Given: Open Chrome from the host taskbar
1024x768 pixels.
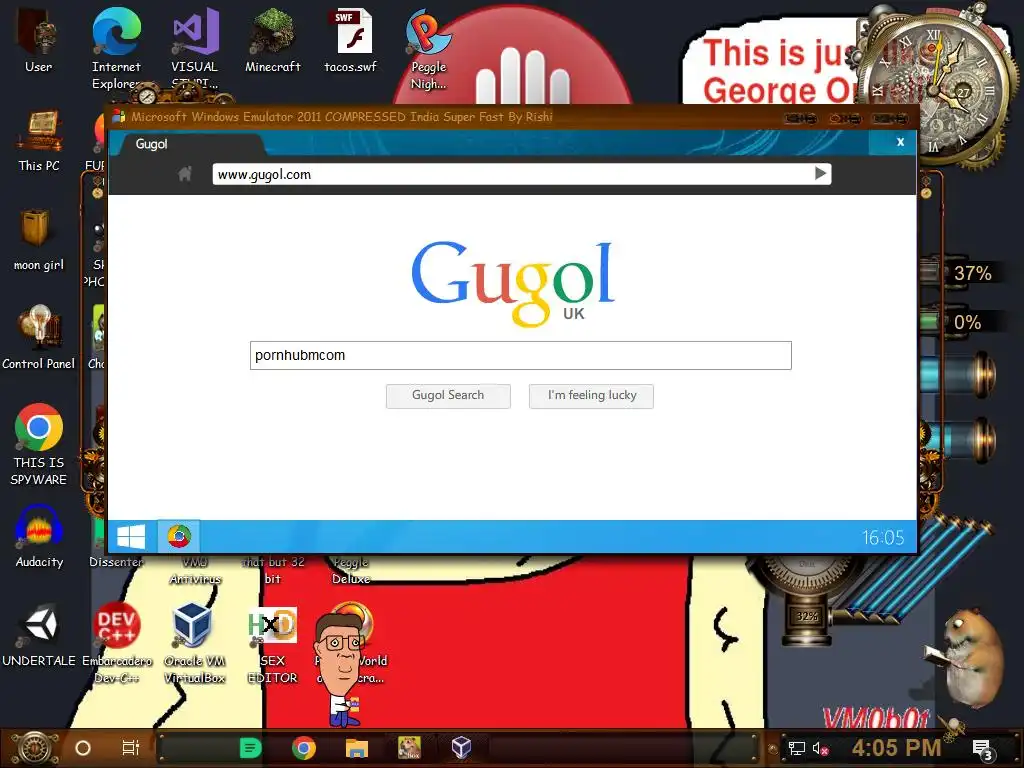Looking at the screenshot, I should click(x=304, y=748).
